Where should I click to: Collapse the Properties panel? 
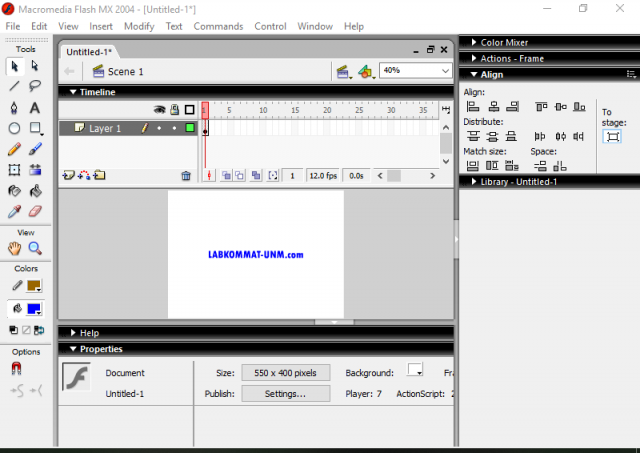point(73,349)
